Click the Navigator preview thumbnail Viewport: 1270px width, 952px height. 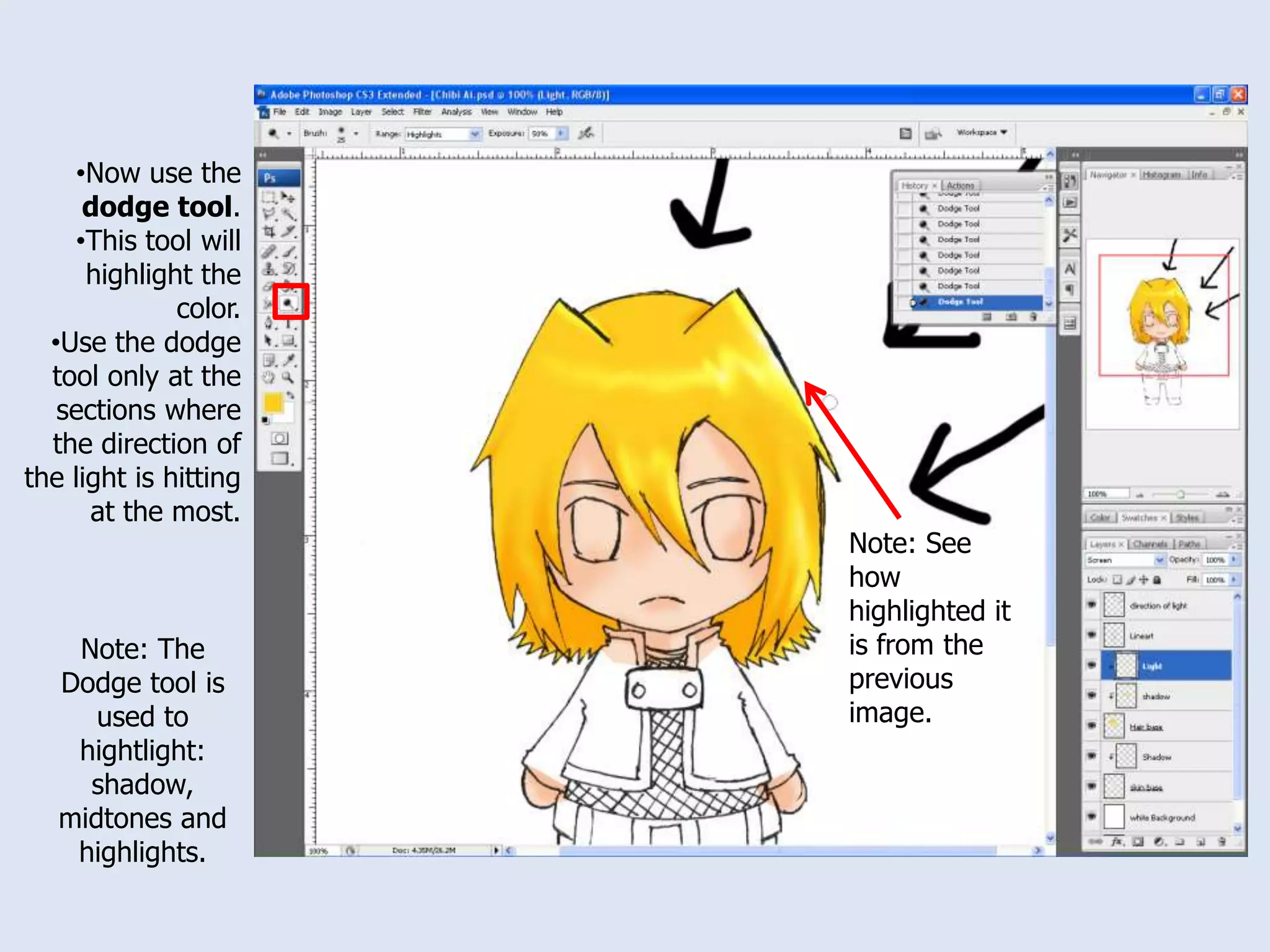1162,333
